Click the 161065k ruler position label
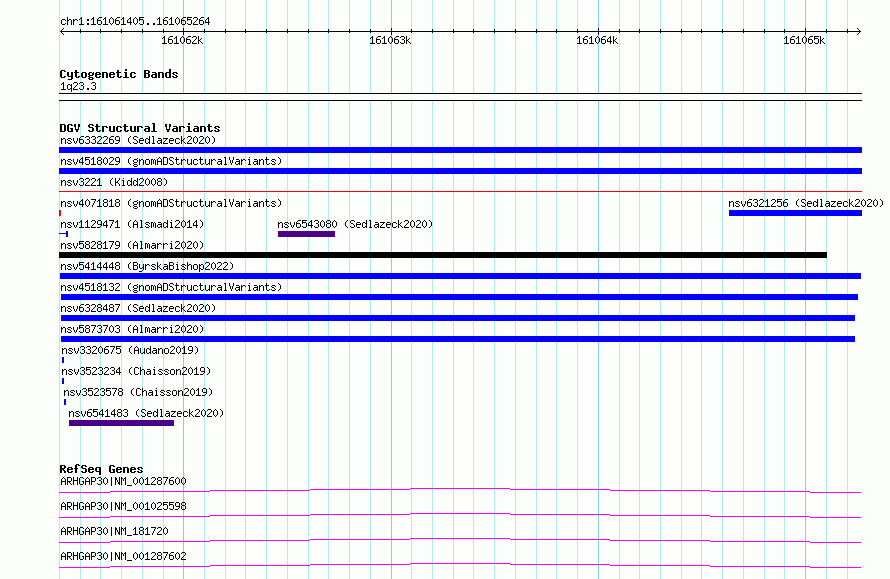The height and width of the screenshot is (579, 890). click(x=804, y=40)
